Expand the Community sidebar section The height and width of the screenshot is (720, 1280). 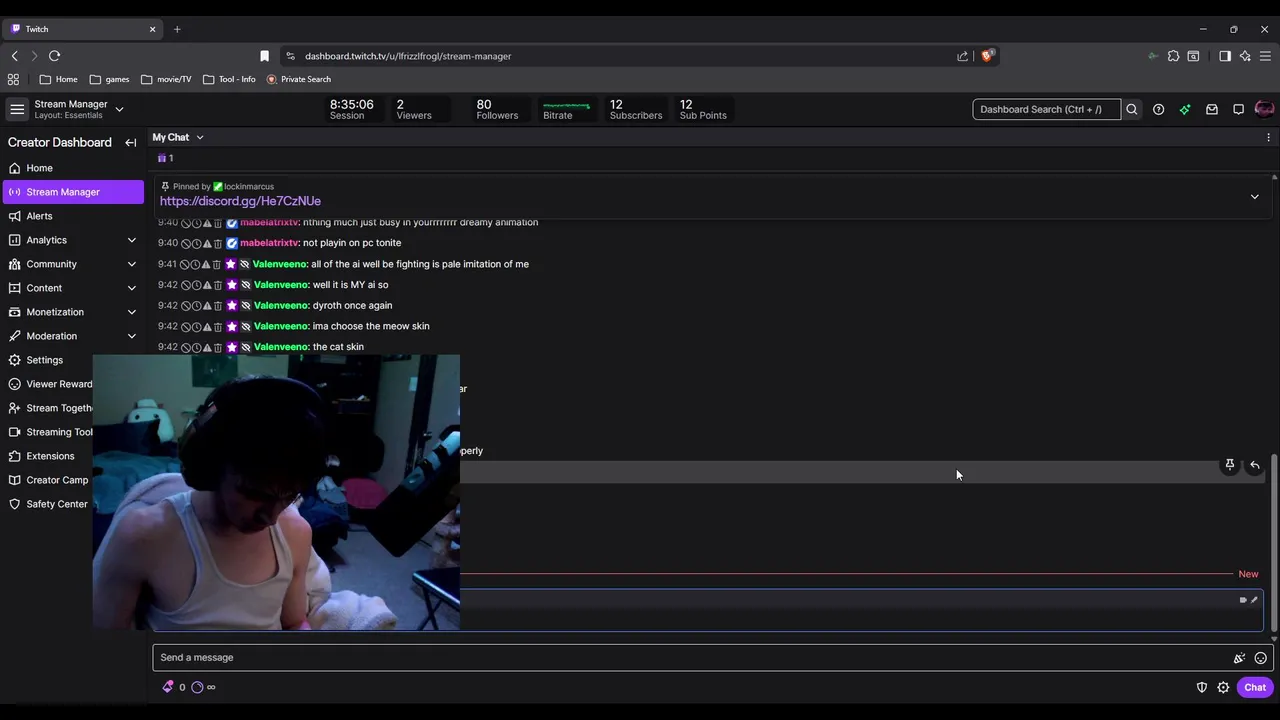(x=131, y=264)
